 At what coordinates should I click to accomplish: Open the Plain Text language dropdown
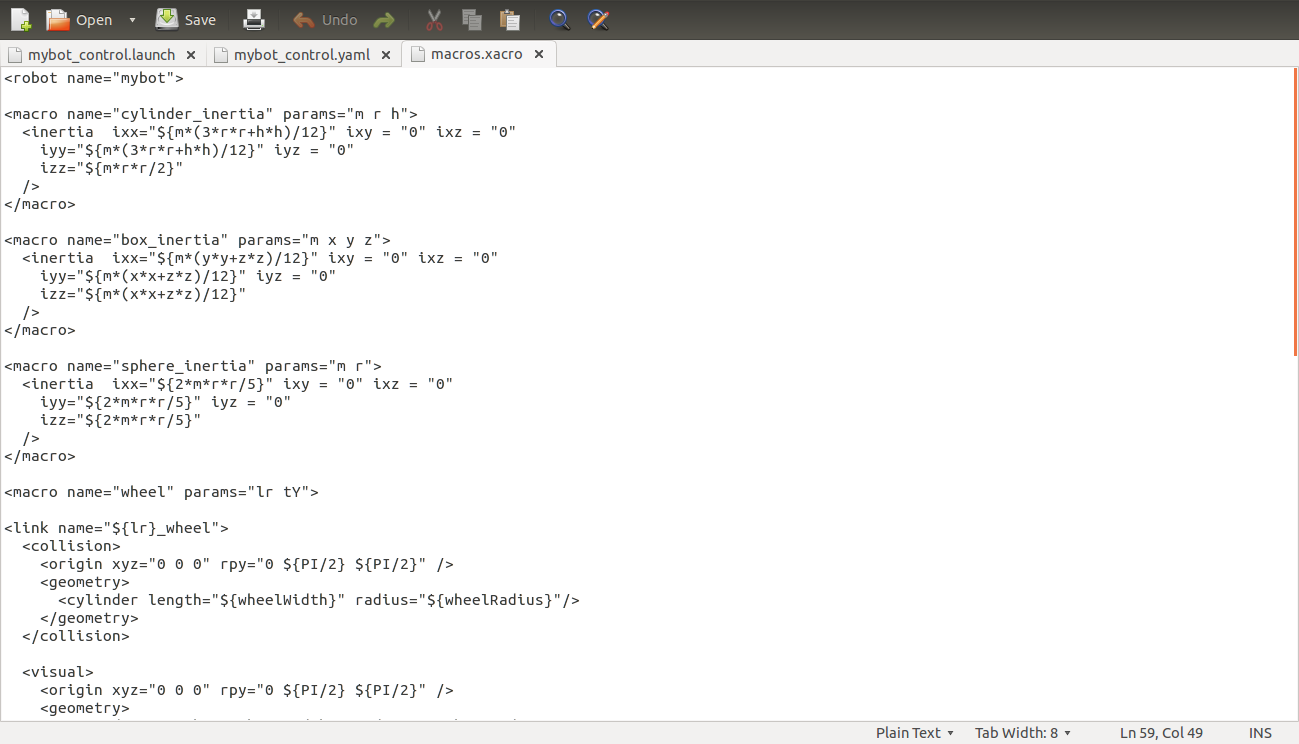coord(915,733)
